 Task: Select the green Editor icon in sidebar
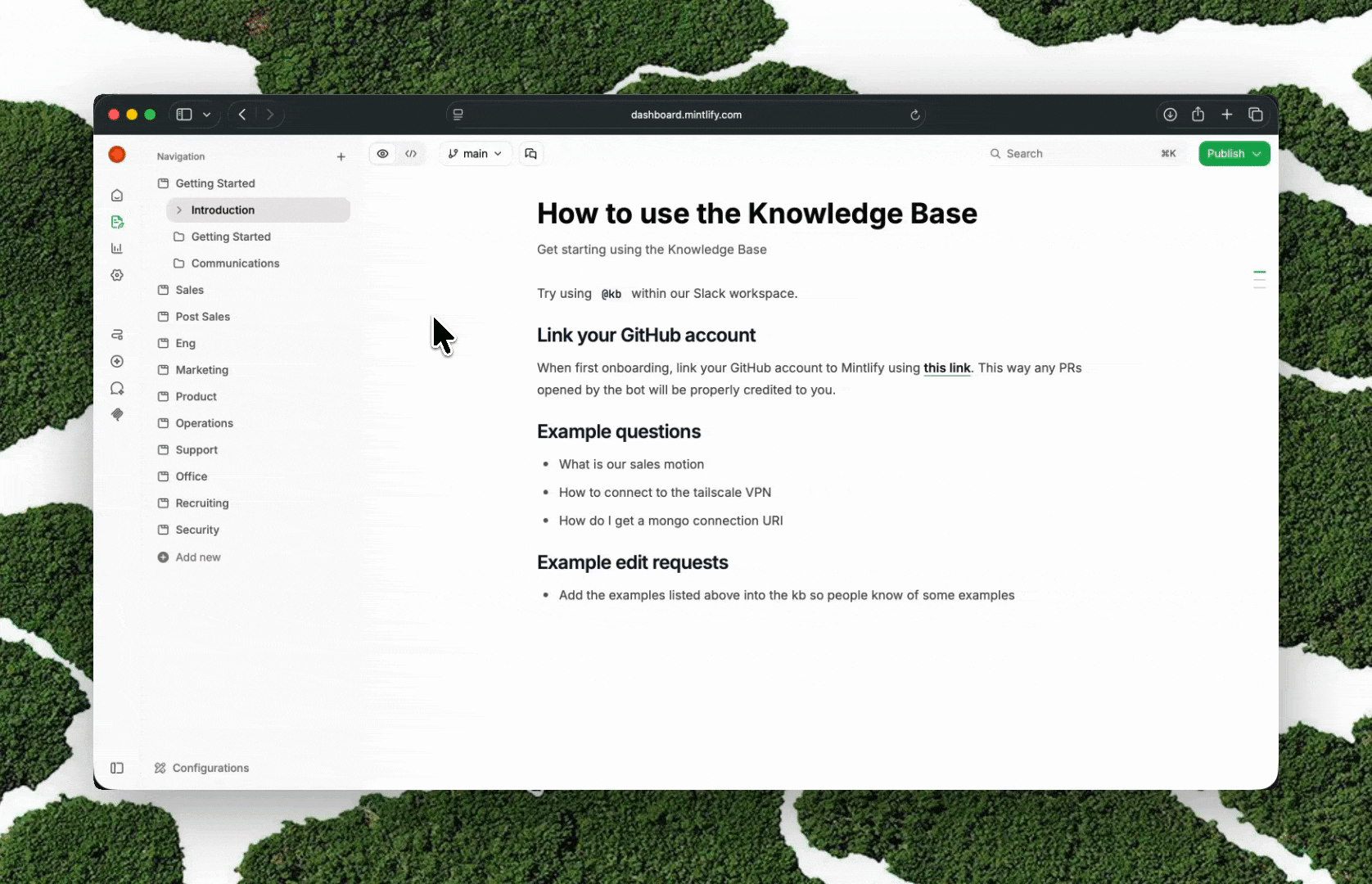pos(117,222)
